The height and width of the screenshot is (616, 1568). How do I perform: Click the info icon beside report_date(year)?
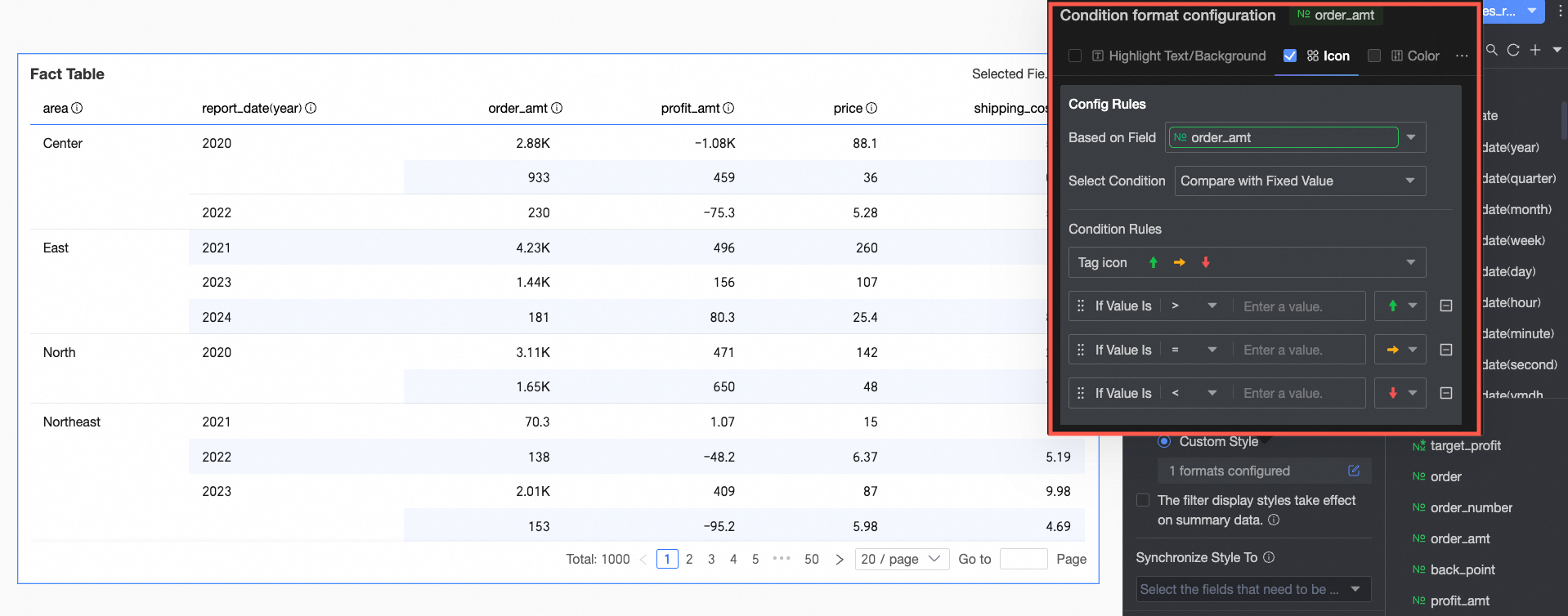[311, 108]
